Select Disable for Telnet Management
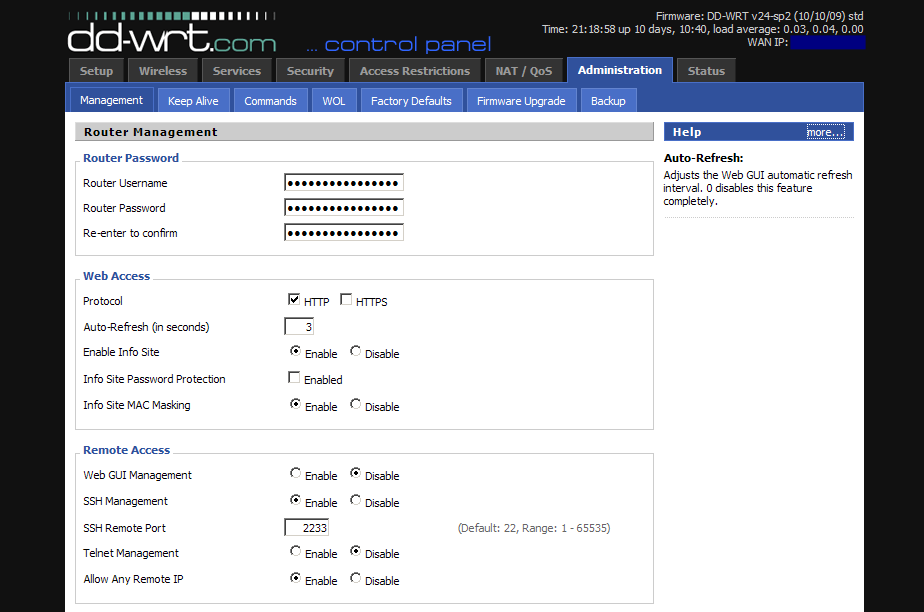This screenshot has width=924, height=612. [x=355, y=551]
